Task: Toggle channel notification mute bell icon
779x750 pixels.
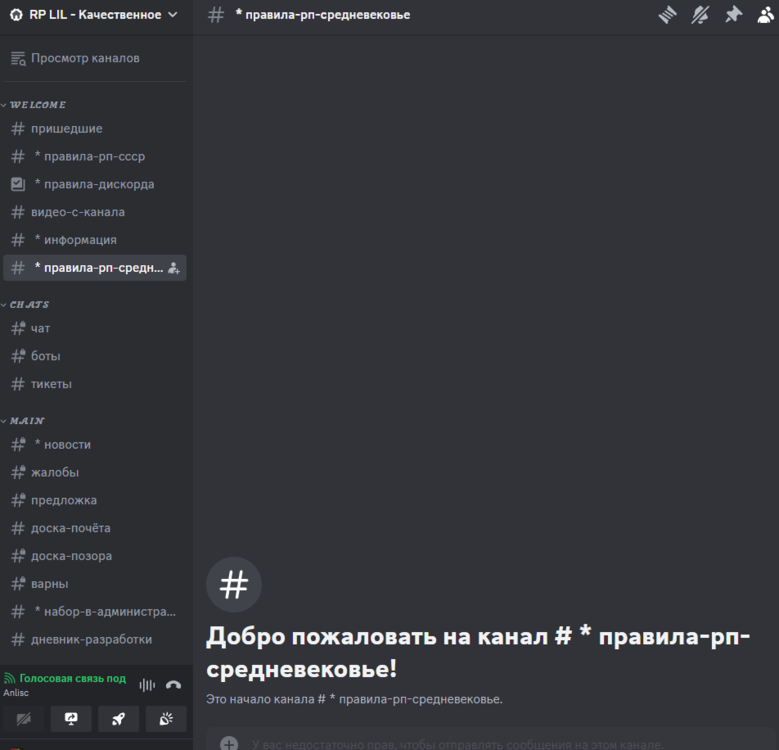Action: pyautogui.click(x=700, y=15)
